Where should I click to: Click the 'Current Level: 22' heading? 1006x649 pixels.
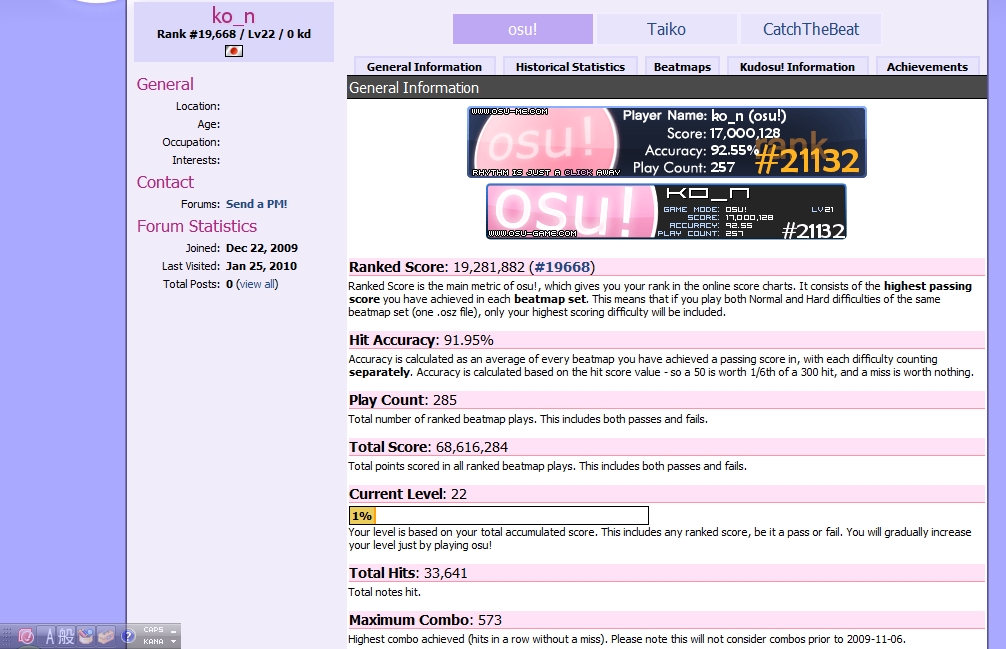(407, 494)
